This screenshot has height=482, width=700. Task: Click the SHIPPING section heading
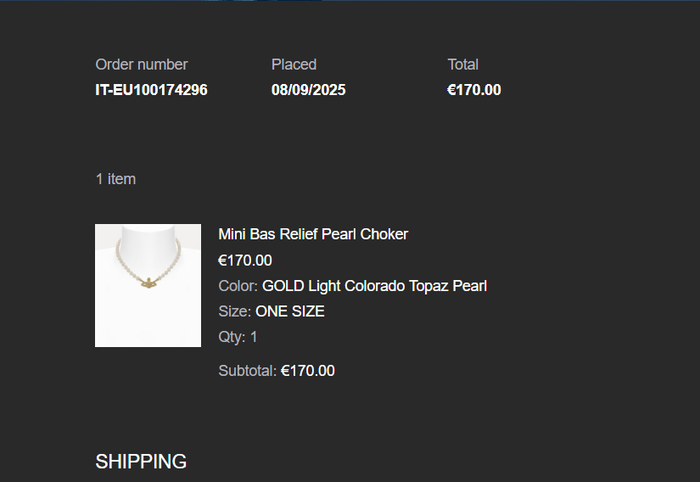pyautogui.click(x=141, y=461)
